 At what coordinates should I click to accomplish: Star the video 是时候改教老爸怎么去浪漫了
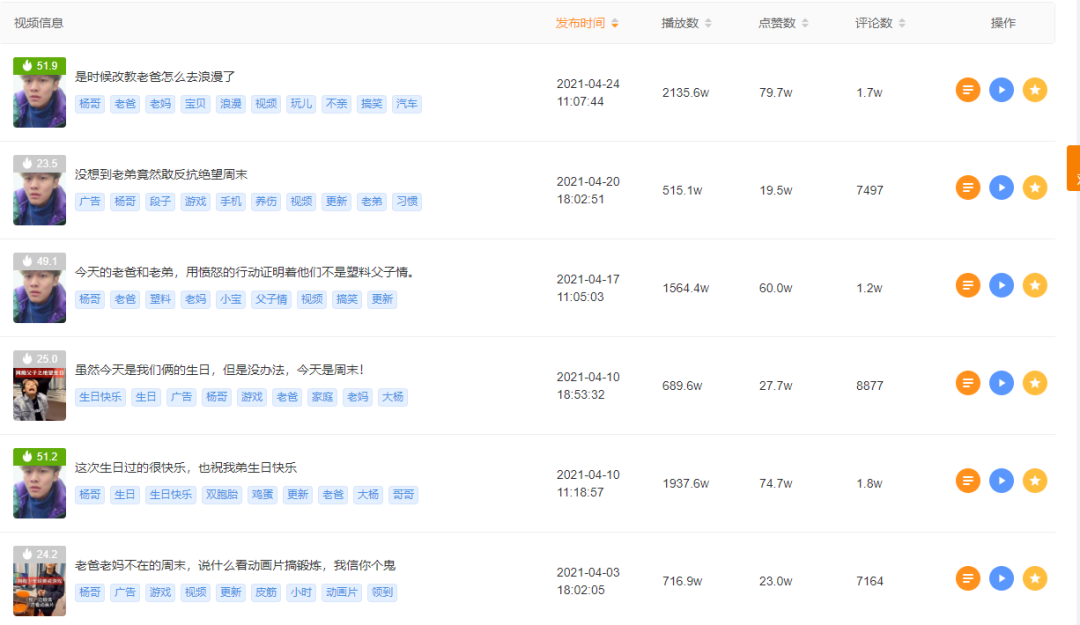[1034, 89]
